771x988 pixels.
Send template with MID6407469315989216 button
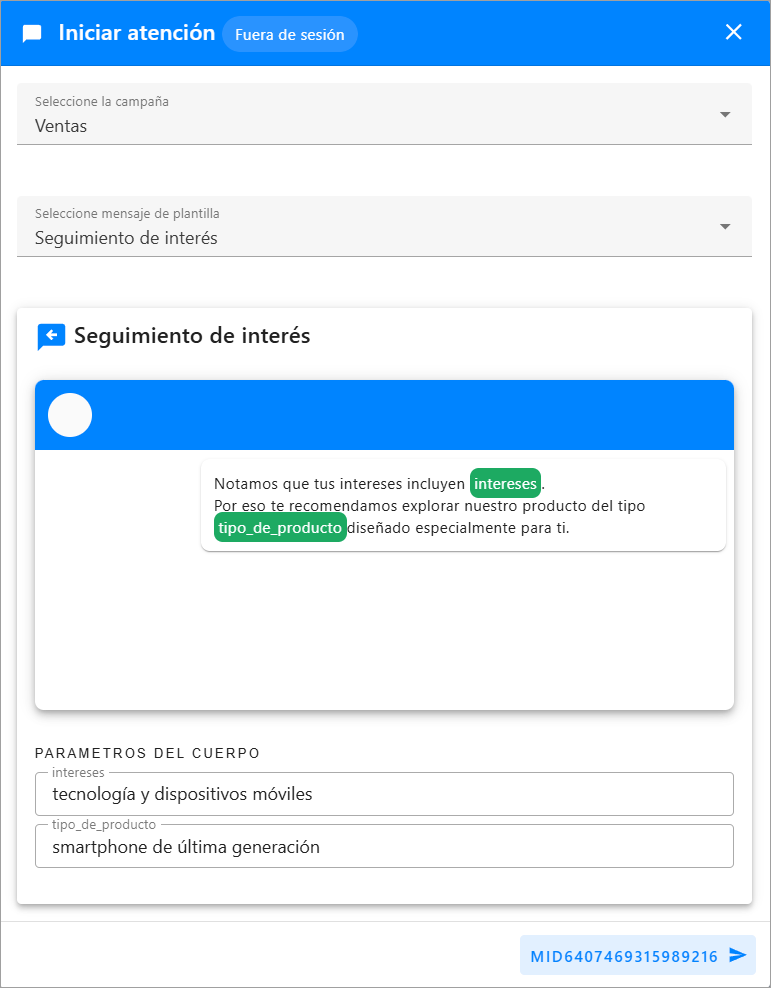point(625,956)
